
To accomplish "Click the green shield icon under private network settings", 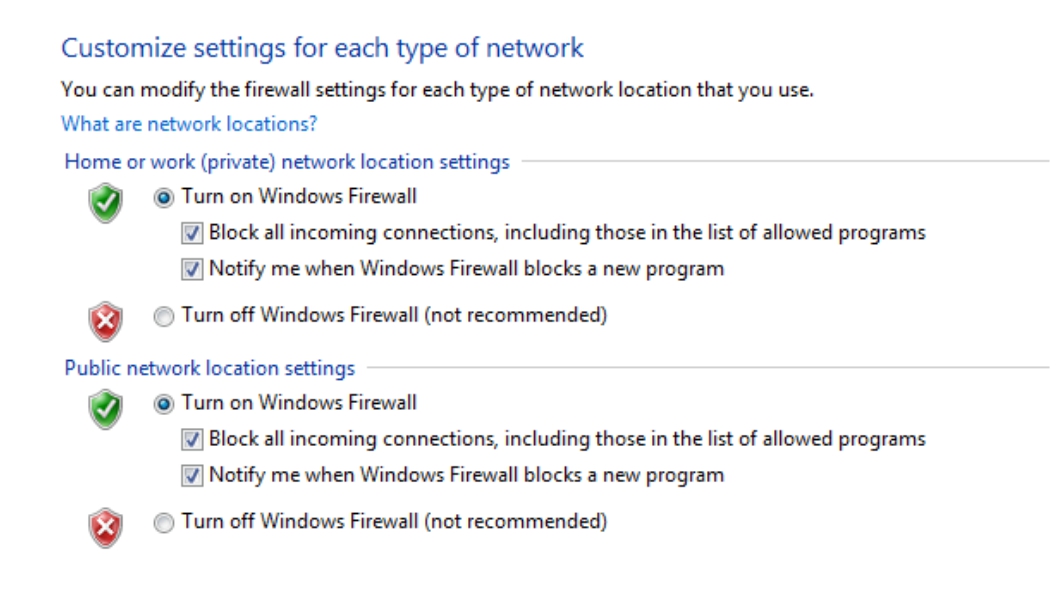I will click(x=107, y=203).
